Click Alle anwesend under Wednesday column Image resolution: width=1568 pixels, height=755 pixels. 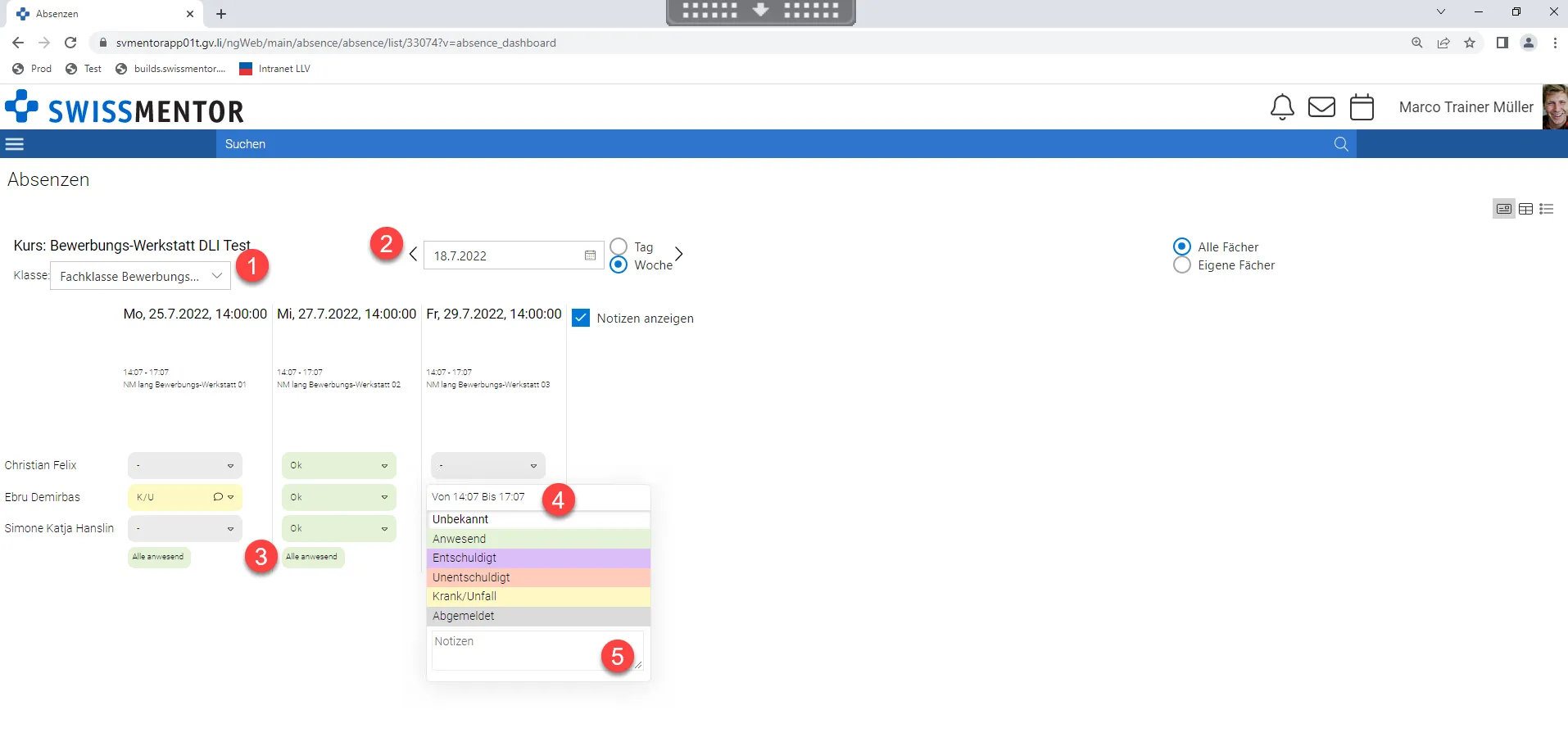[x=312, y=557]
